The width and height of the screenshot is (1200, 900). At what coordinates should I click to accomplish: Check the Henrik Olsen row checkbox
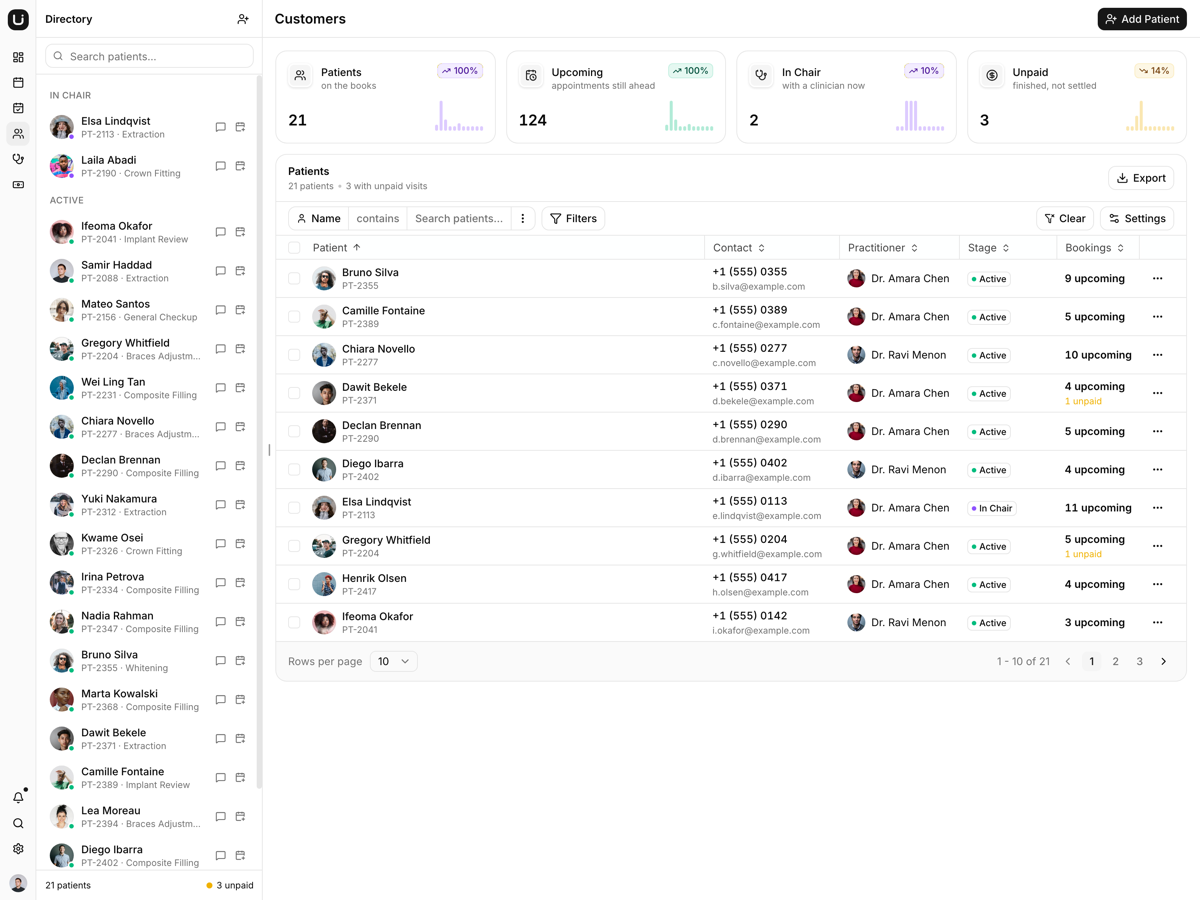tap(294, 584)
